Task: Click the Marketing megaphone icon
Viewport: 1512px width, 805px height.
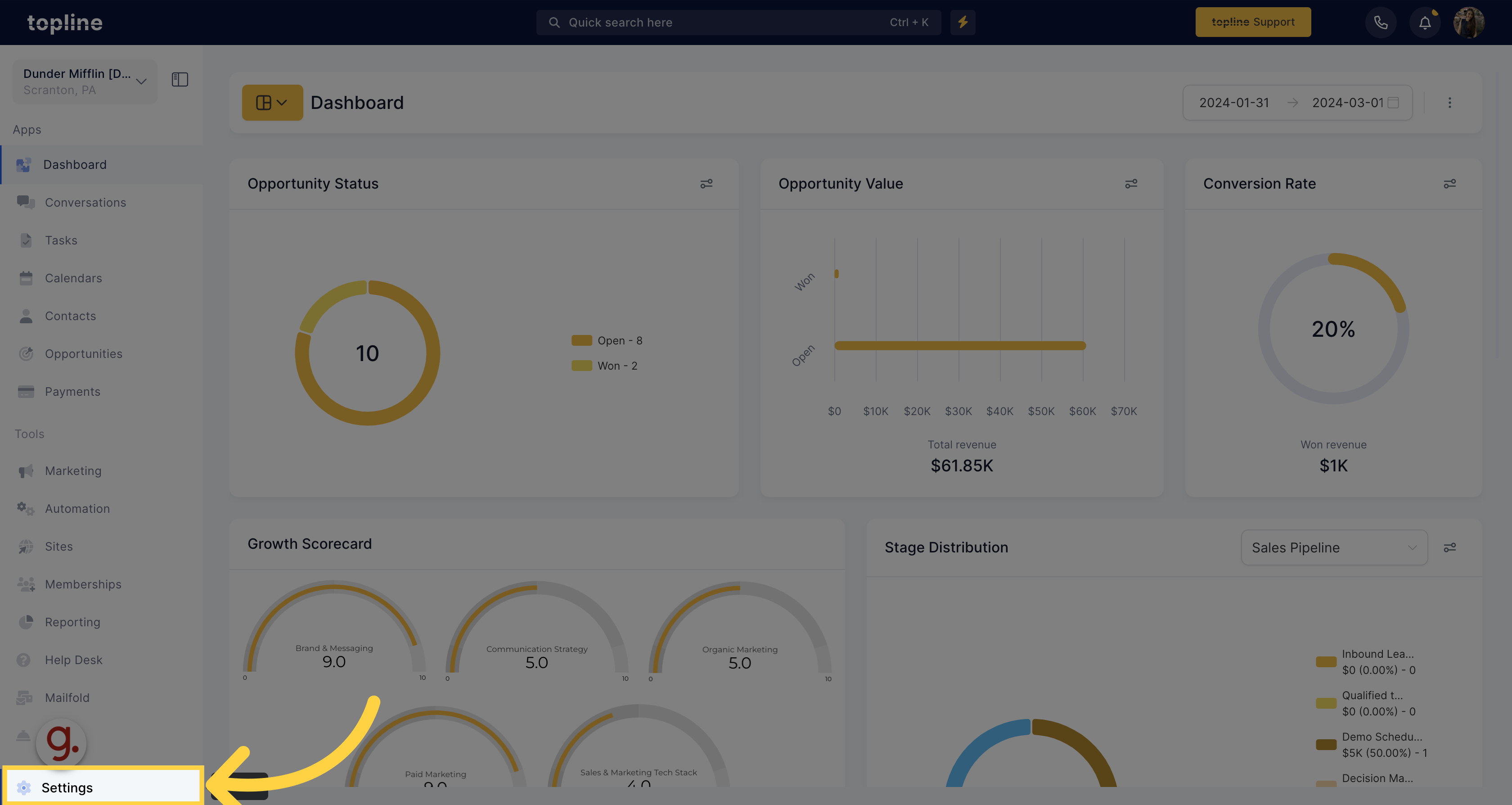Action: click(26, 471)
